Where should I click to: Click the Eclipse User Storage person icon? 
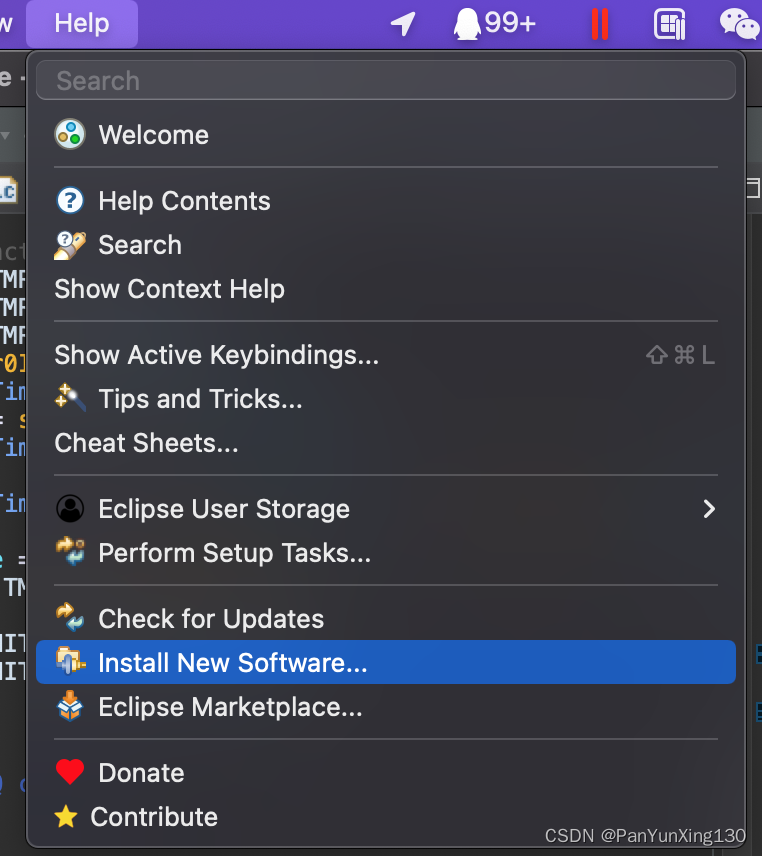69,508
